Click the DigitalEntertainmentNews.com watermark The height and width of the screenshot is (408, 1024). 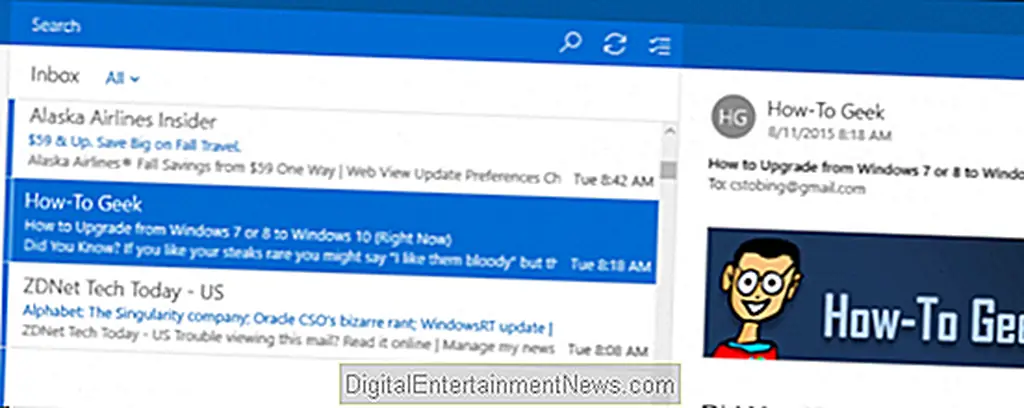tap(509, 384)
